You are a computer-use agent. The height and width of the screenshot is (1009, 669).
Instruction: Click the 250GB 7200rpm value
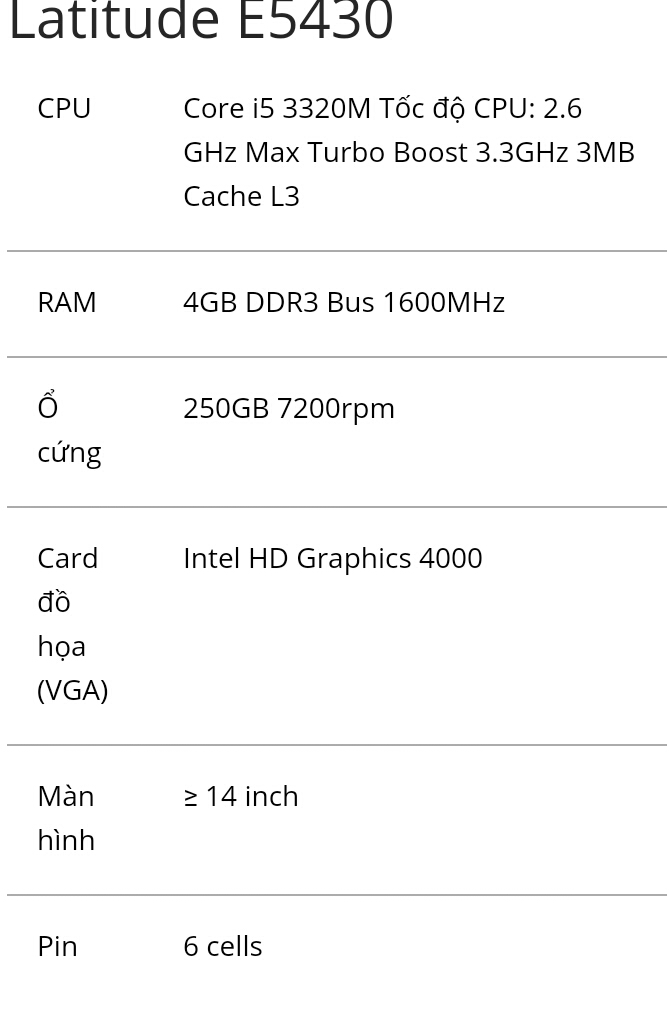pyautogui.click(x=289, y=409)
